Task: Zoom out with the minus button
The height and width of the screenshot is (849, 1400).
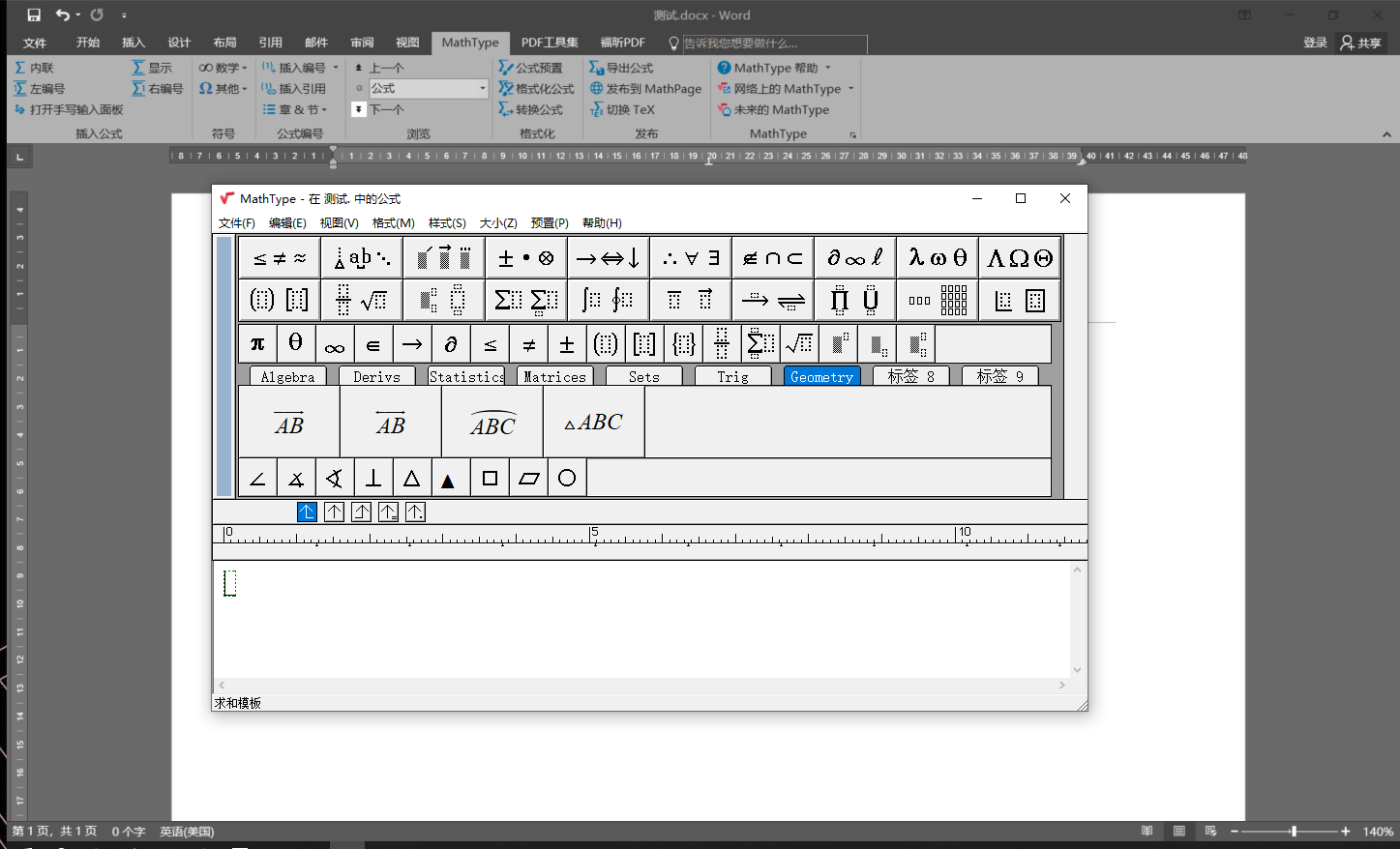Action: (1235, 832)
